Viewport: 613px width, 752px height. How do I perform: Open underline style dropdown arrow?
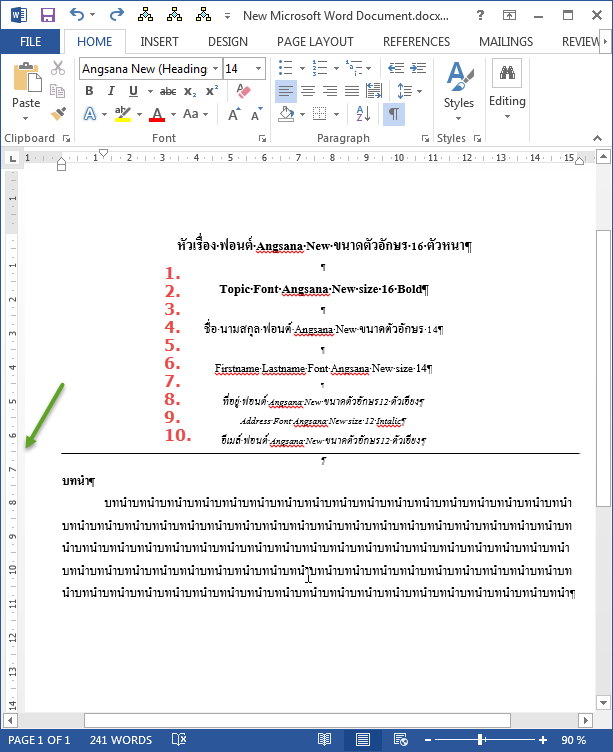(150, 91)
